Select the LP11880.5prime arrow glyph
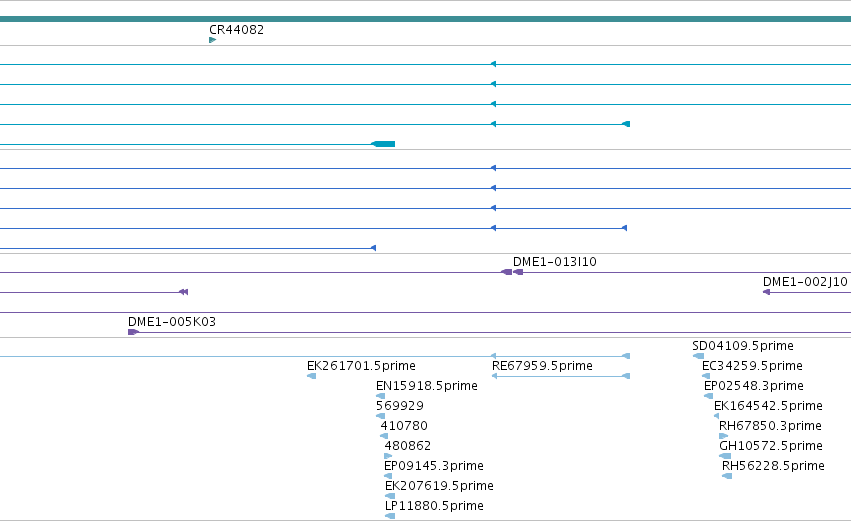 pyautogui.click(x=390, y=516)
